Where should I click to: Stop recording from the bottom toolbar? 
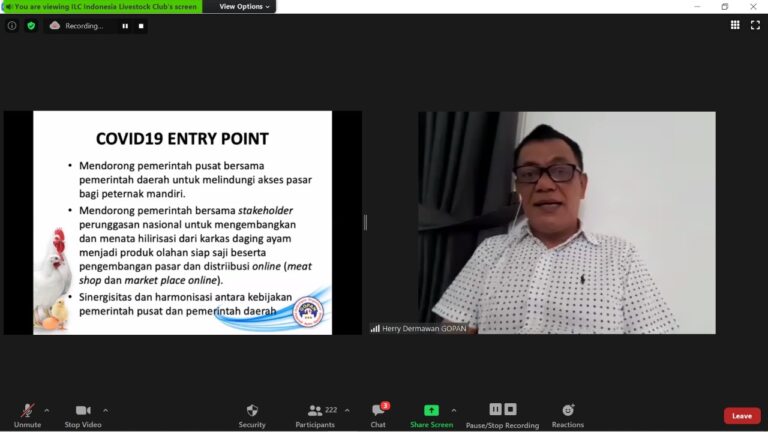[x=511, y=409]
